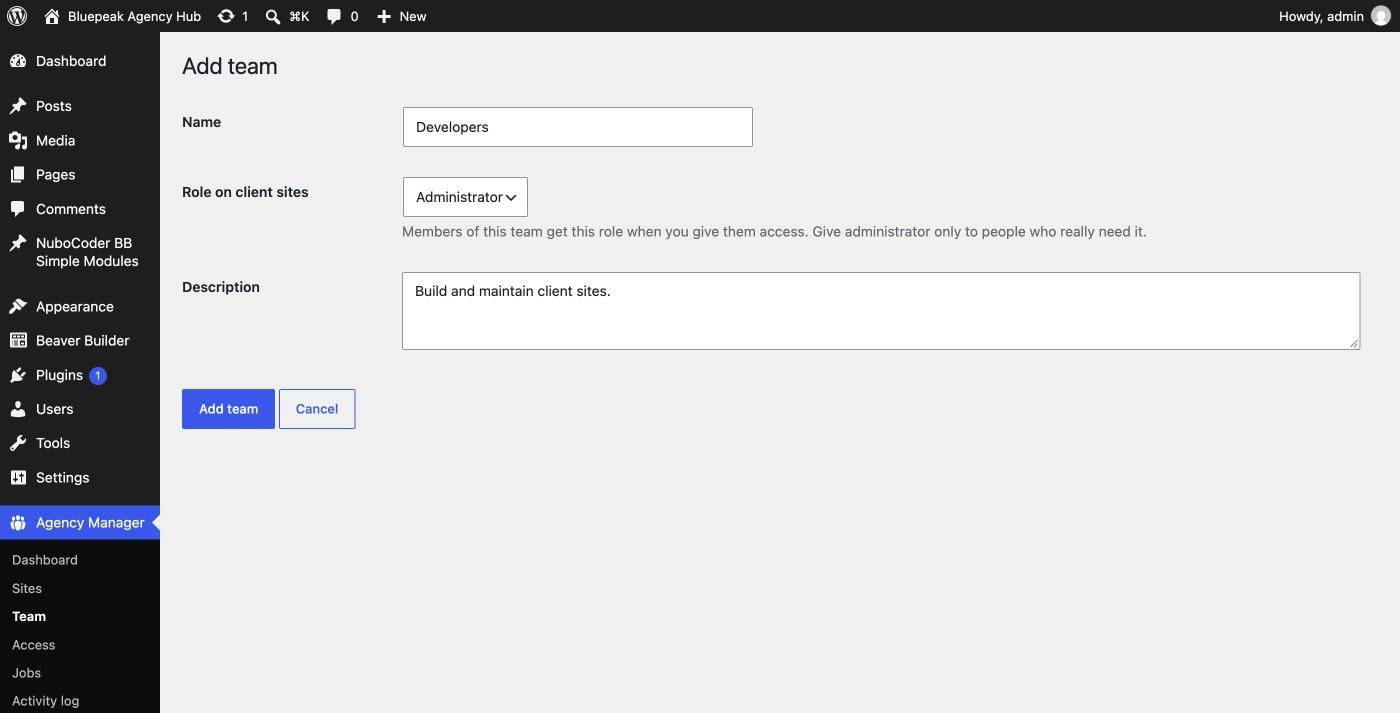Open the Howdy, admin account menu

[x=1335, y=16]
